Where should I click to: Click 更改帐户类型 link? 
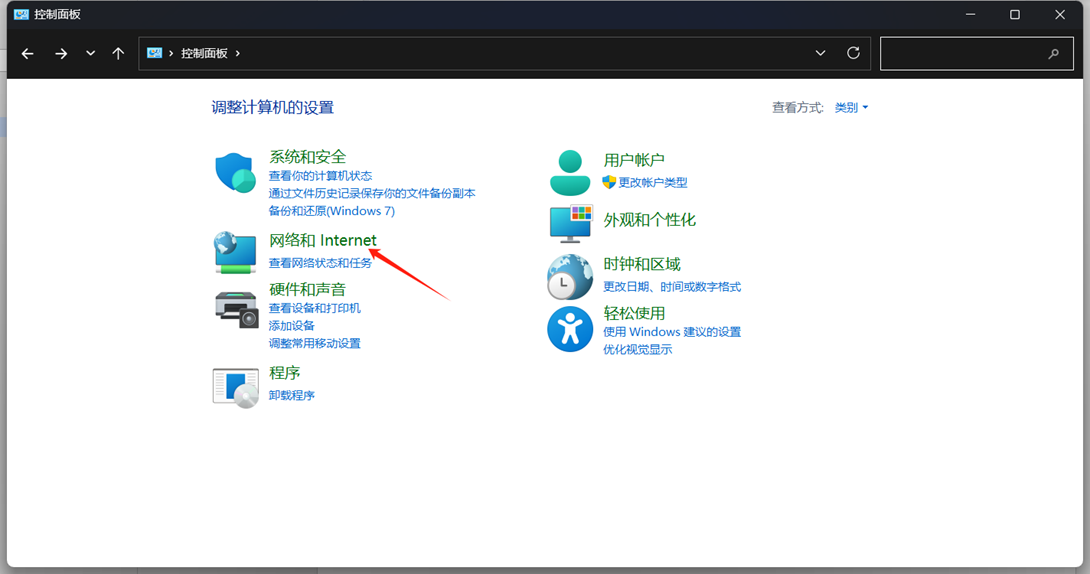[652, 183]
